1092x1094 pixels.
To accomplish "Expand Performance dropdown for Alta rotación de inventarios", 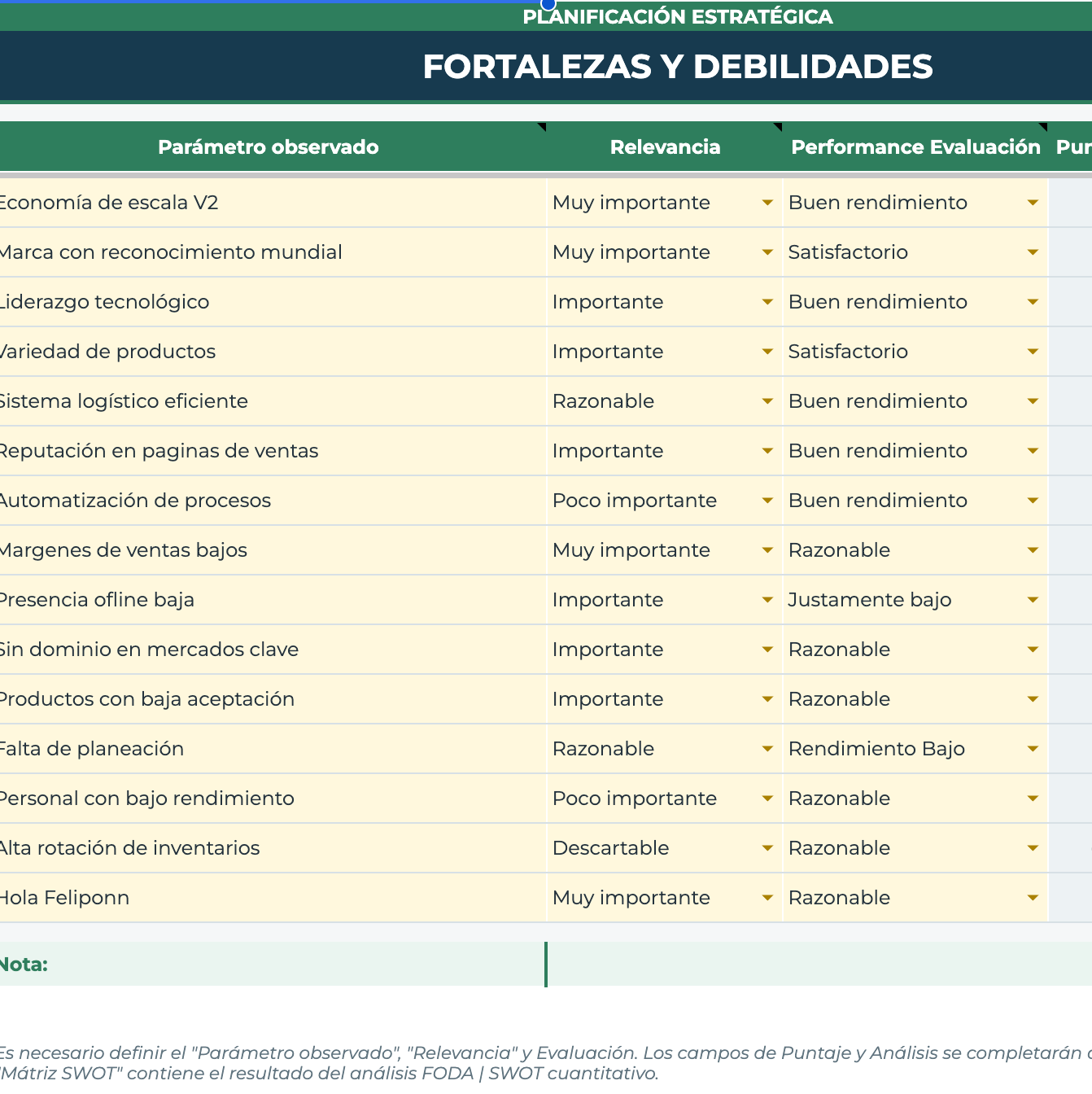I will click(x=1033, y=848).
